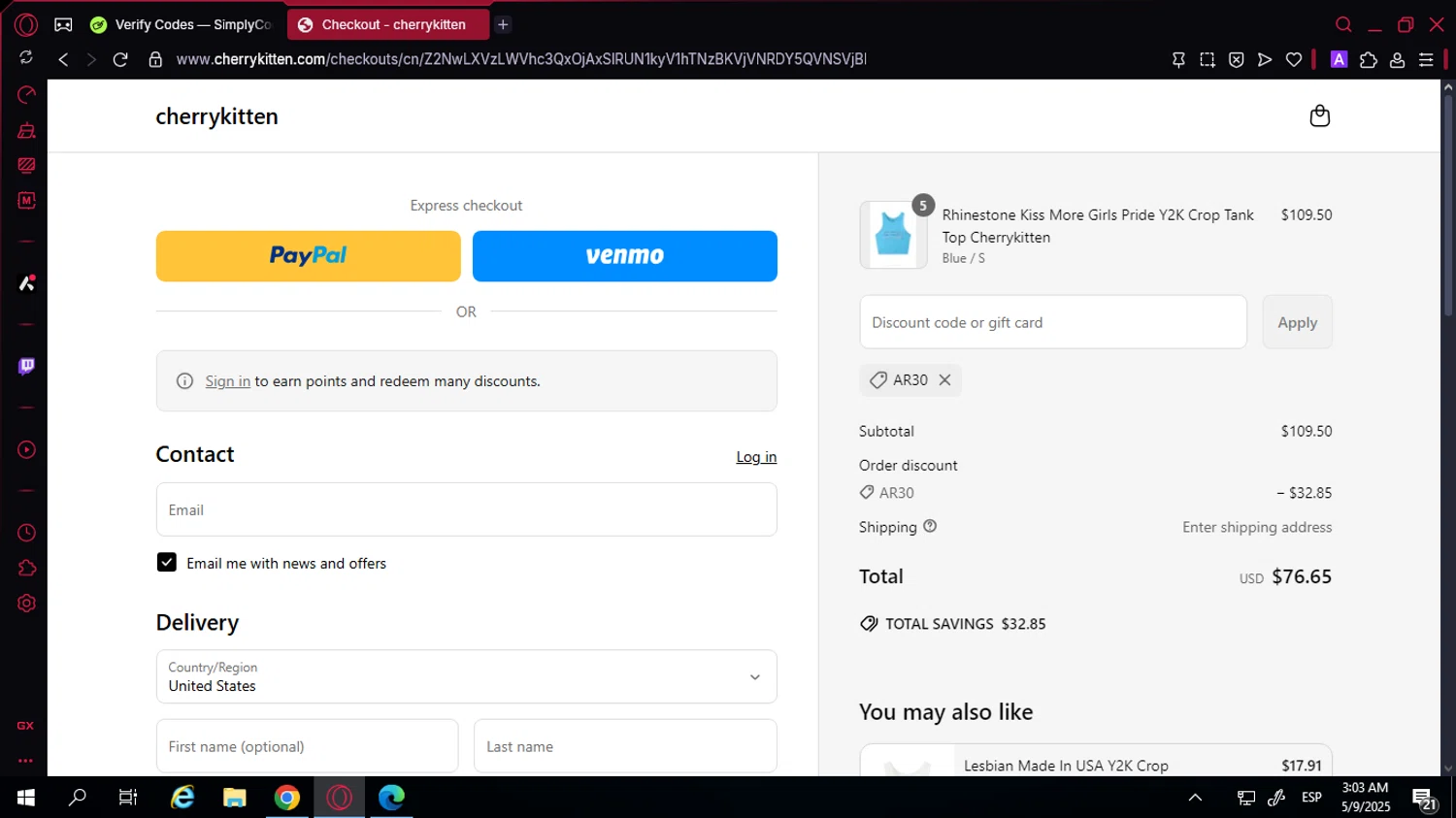The width and height of the screenshot is (1456, 818).
Task: Click the cherrykitten store logo
Action: tap(216, 116)
